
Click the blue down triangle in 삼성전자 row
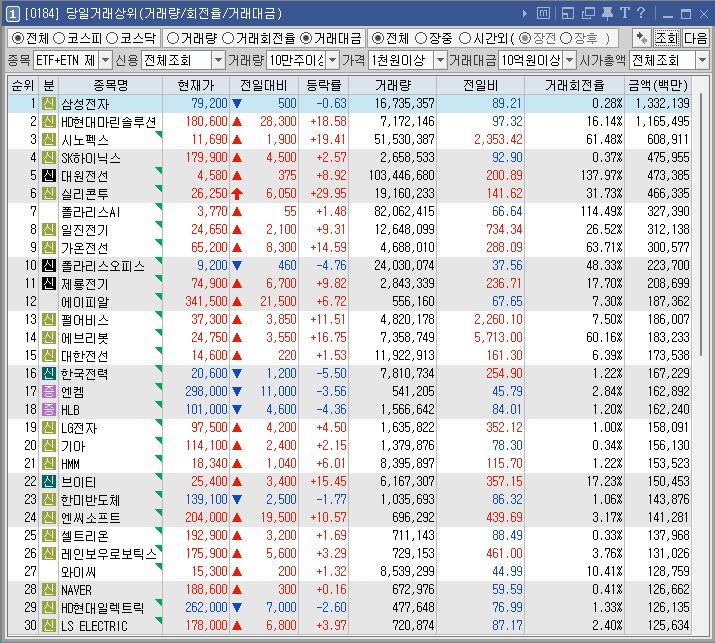point(237,104)
